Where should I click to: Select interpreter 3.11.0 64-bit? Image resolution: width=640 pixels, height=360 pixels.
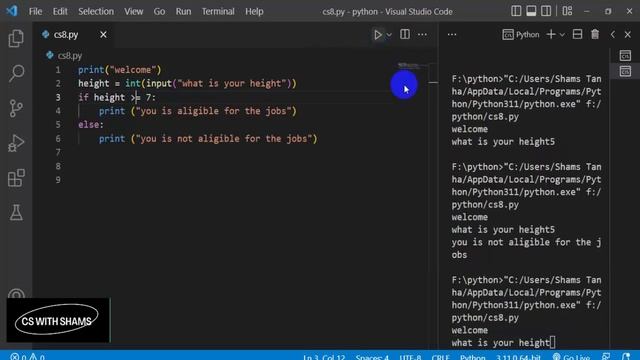click(x=518, y=357)
